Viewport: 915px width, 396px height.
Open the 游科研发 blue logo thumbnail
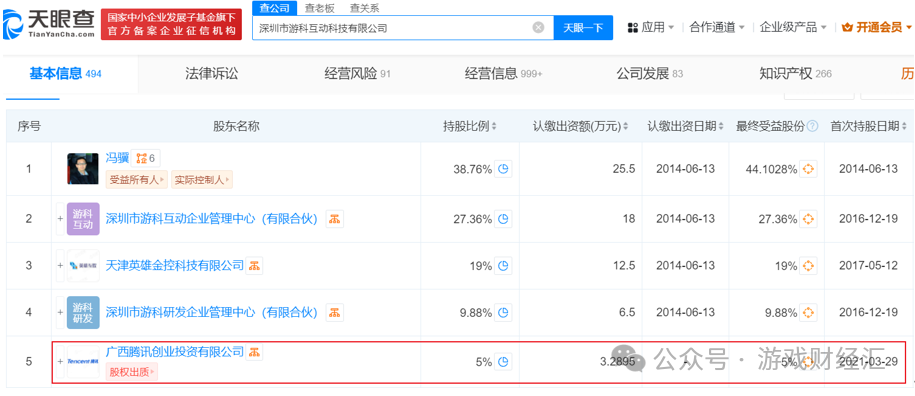pos(83,313)
